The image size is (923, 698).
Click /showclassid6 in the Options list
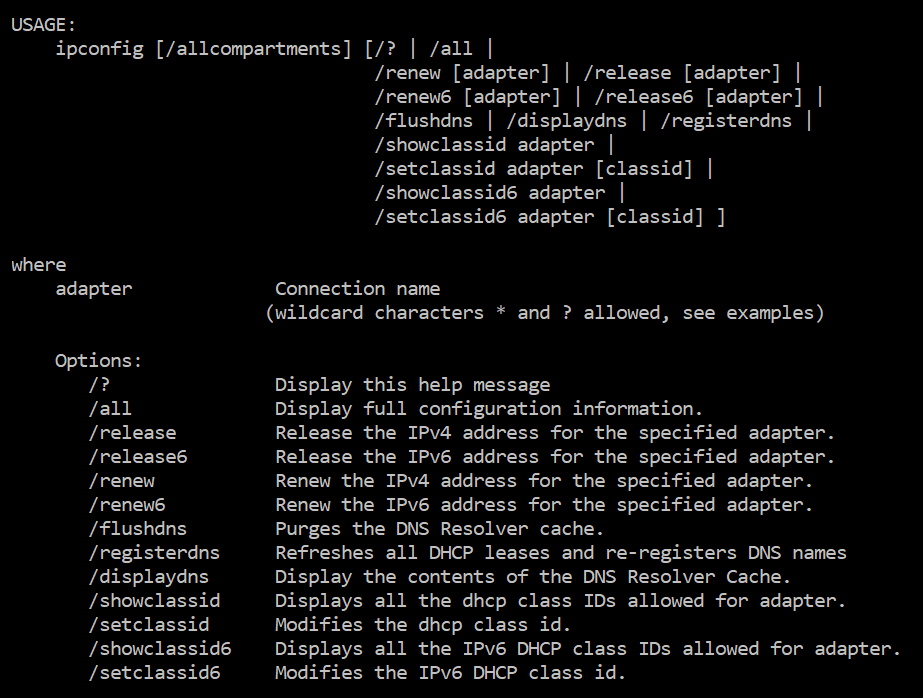point(159,649)
